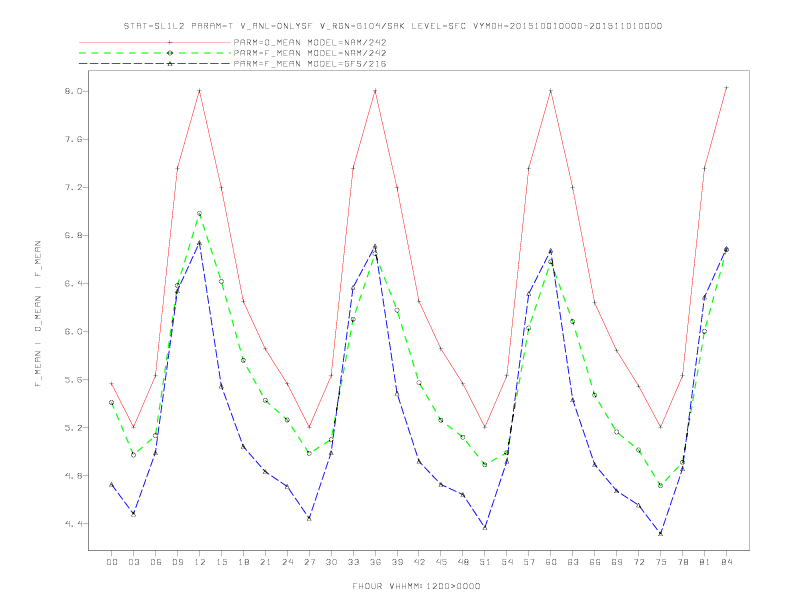
Task: Click the x-axis hour label 39
Action: point(397,562)
